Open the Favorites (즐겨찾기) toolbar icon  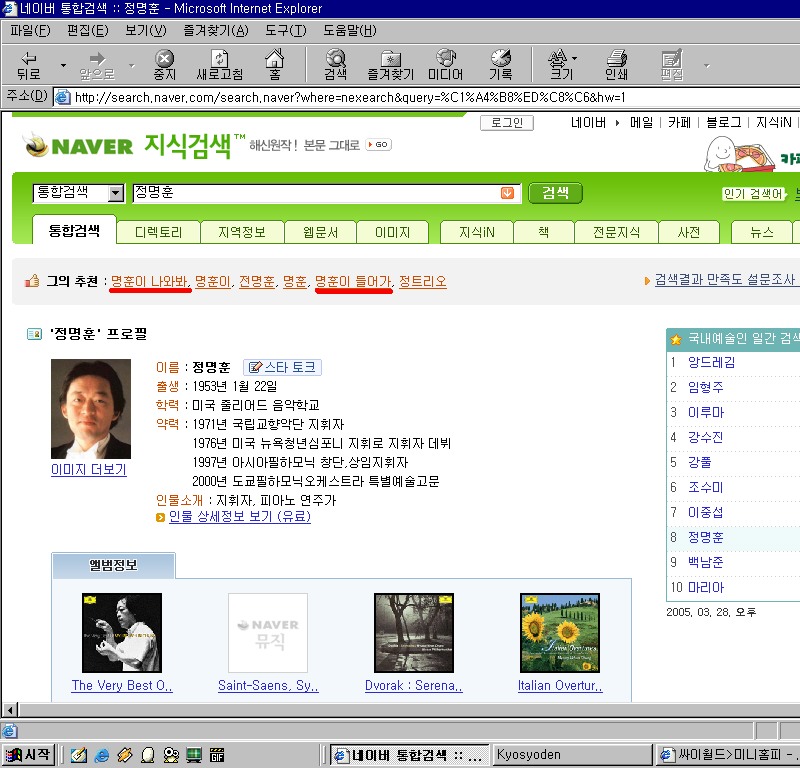point(391,65)
